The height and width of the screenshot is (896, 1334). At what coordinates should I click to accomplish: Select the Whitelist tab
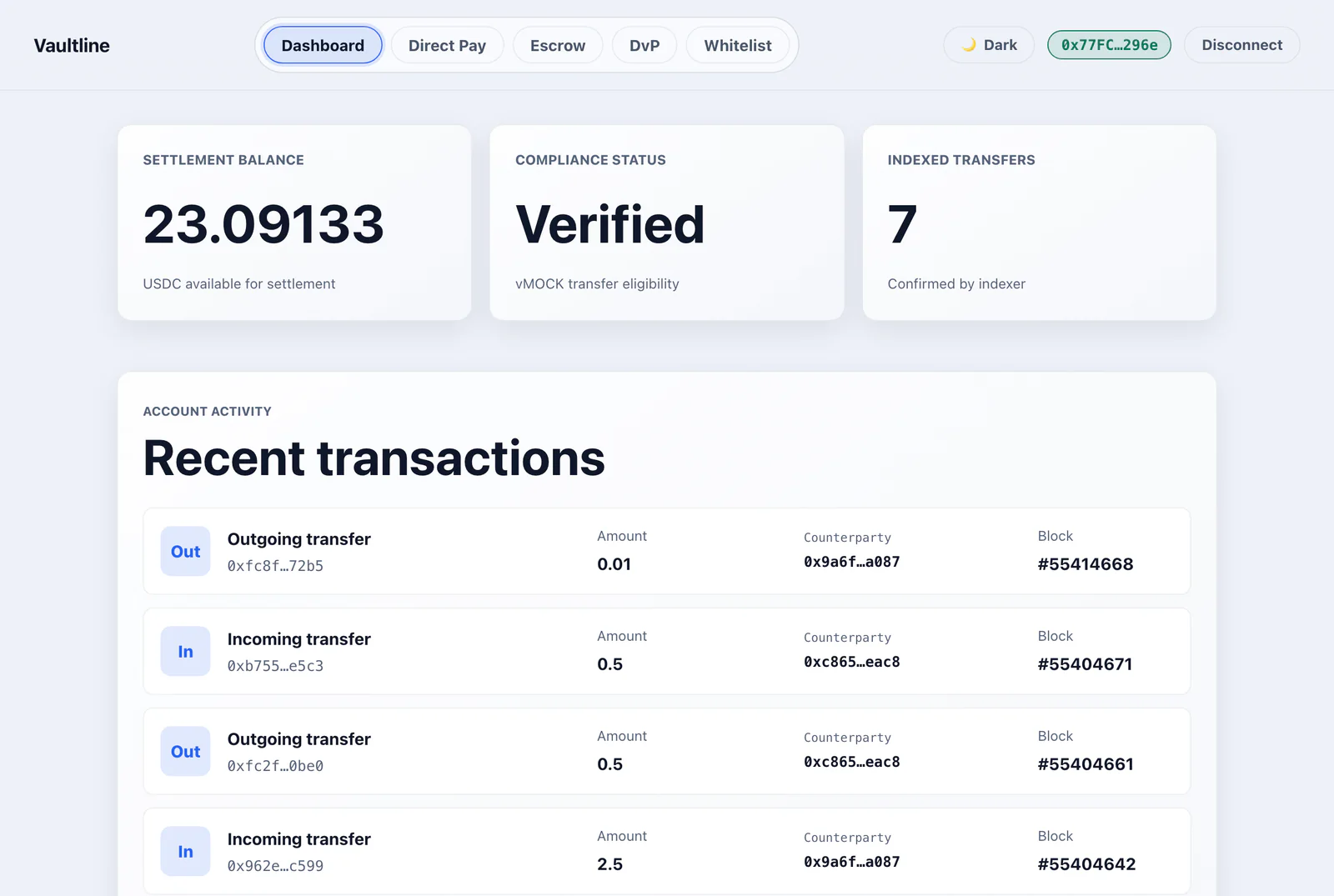(x=738, y=45)
